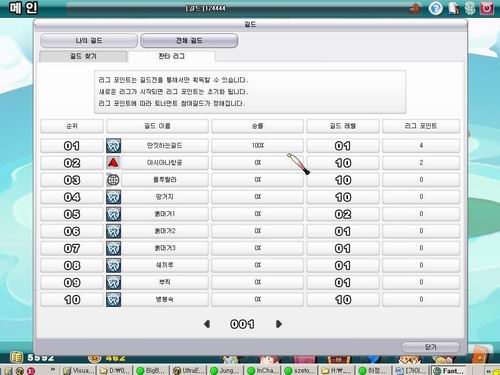Image resolution: width=500 pixels, height=375 pixels.
Task: Switch to UltraE... taskbar window
Action: click(188, 370)
